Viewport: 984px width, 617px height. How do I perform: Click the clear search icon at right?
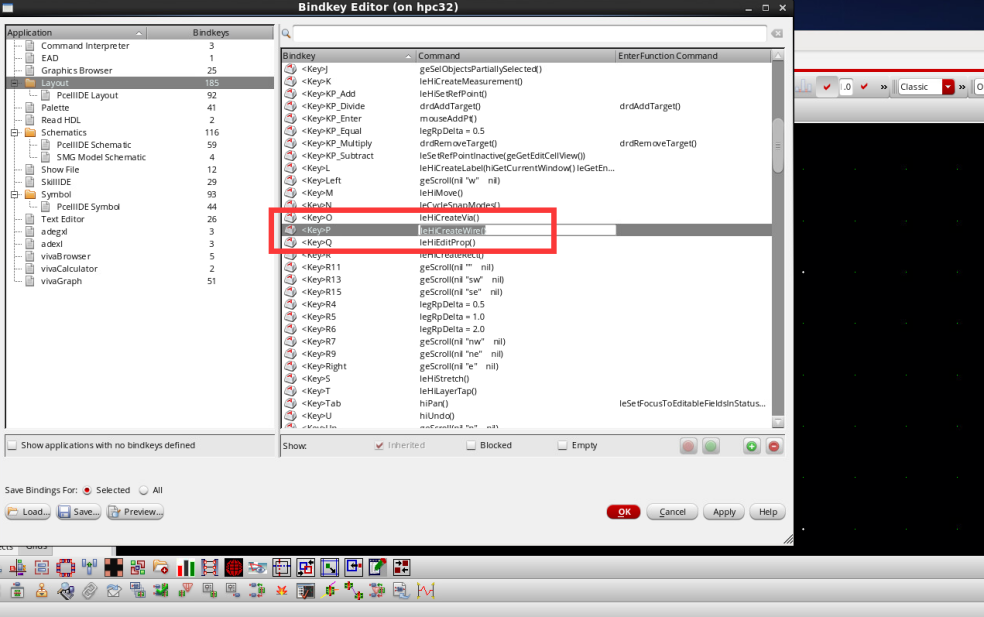(x=777, y=33)
